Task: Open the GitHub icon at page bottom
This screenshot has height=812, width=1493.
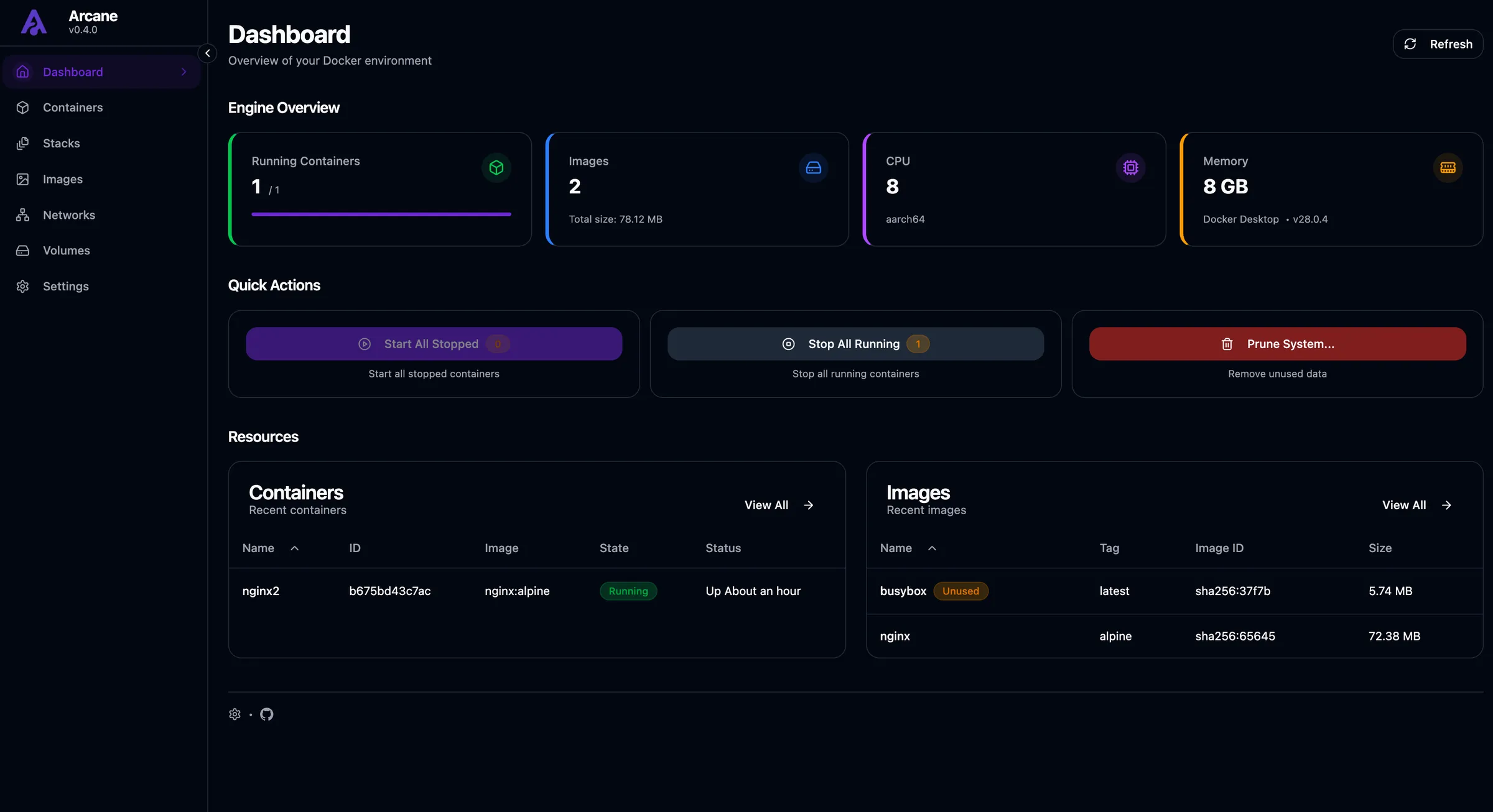Action: coord(266,714)
